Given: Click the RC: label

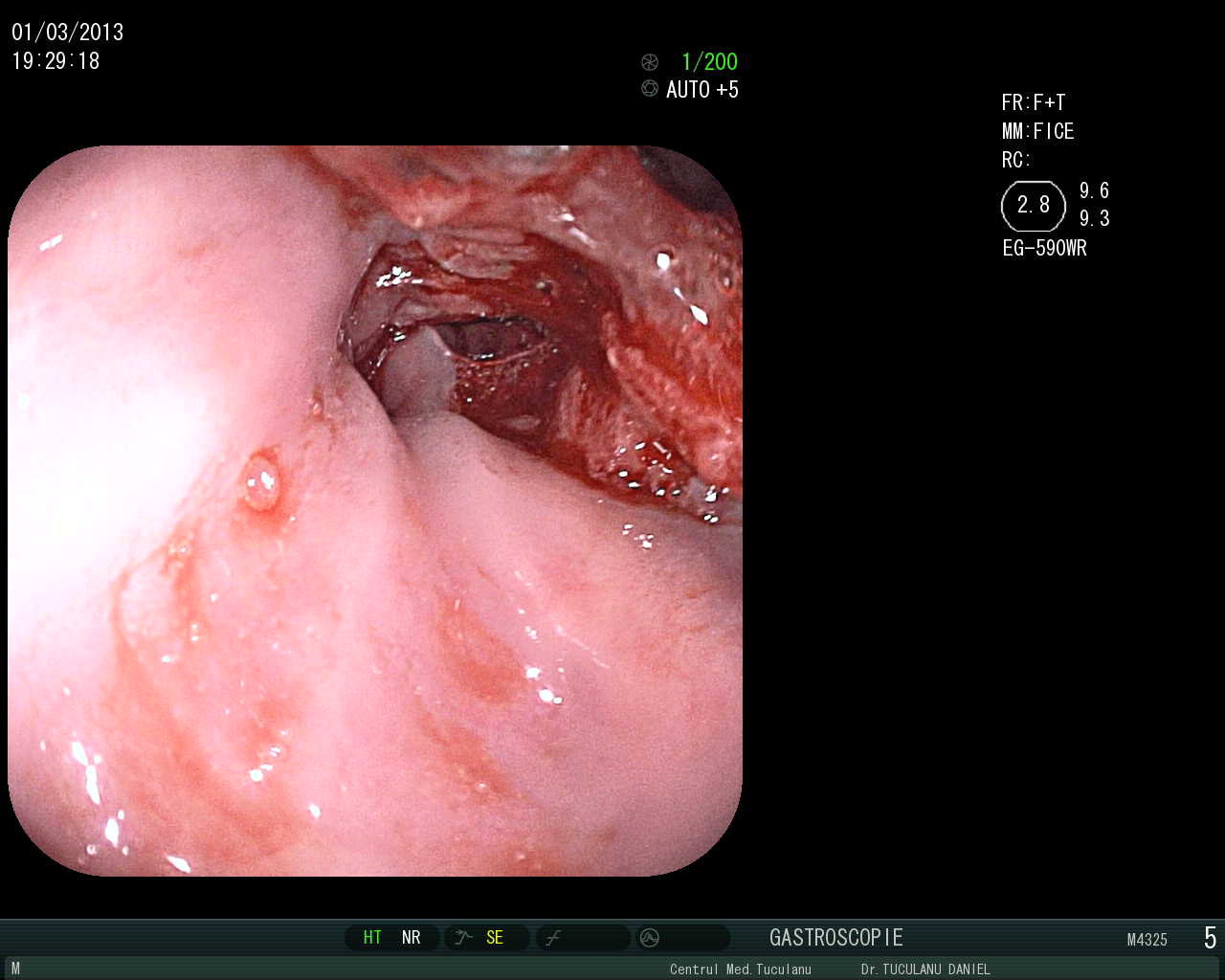Looking at the screenshot, I should 1016,160.
